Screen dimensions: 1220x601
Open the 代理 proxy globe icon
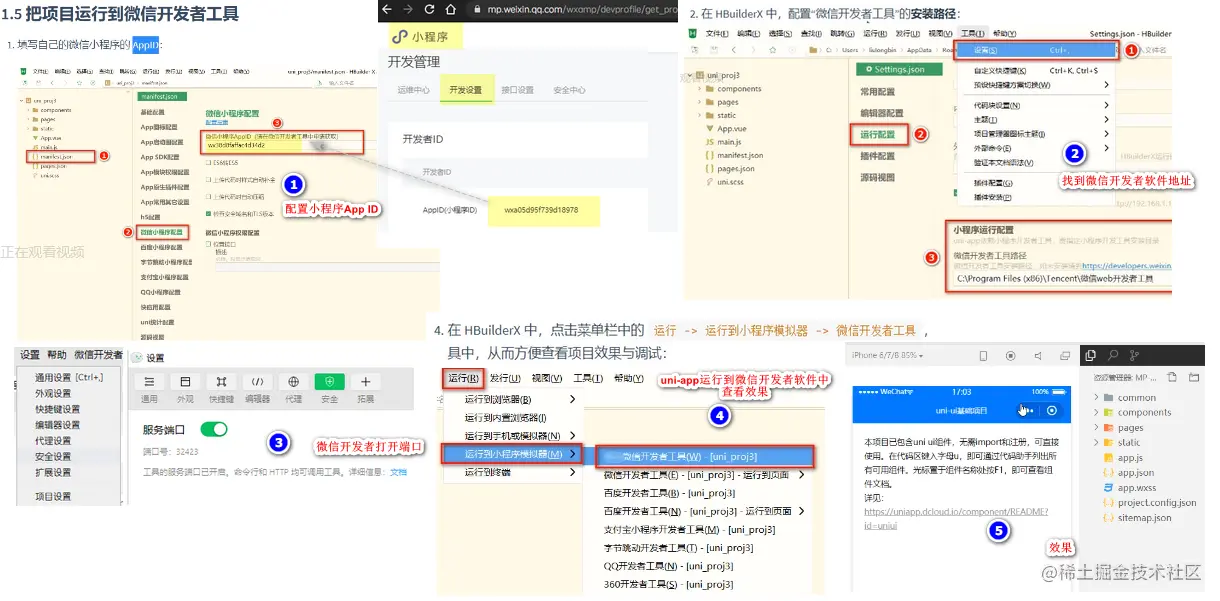tap(293, 382)
